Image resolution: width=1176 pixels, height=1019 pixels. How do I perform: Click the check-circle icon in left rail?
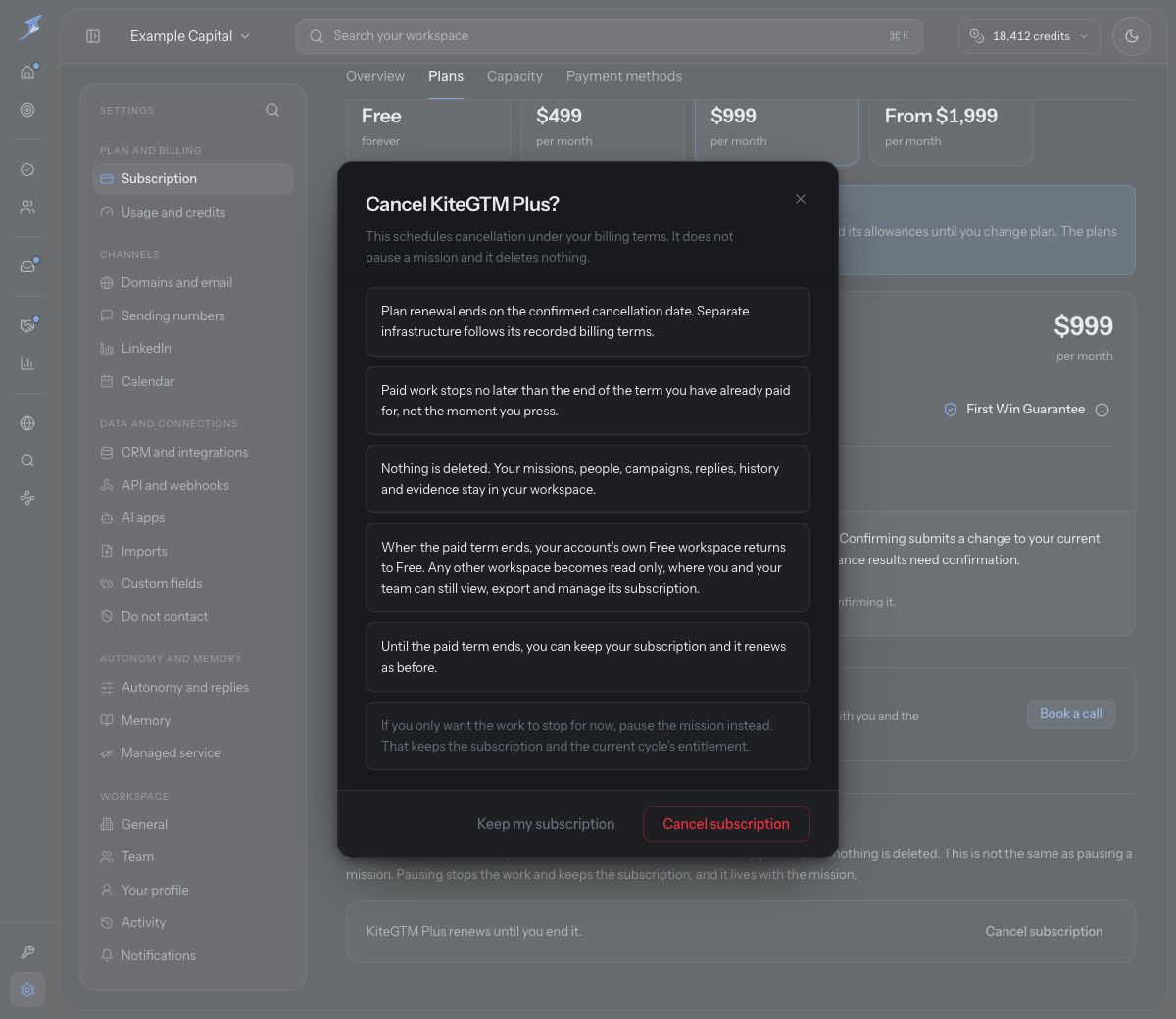[x=27, y=170]
